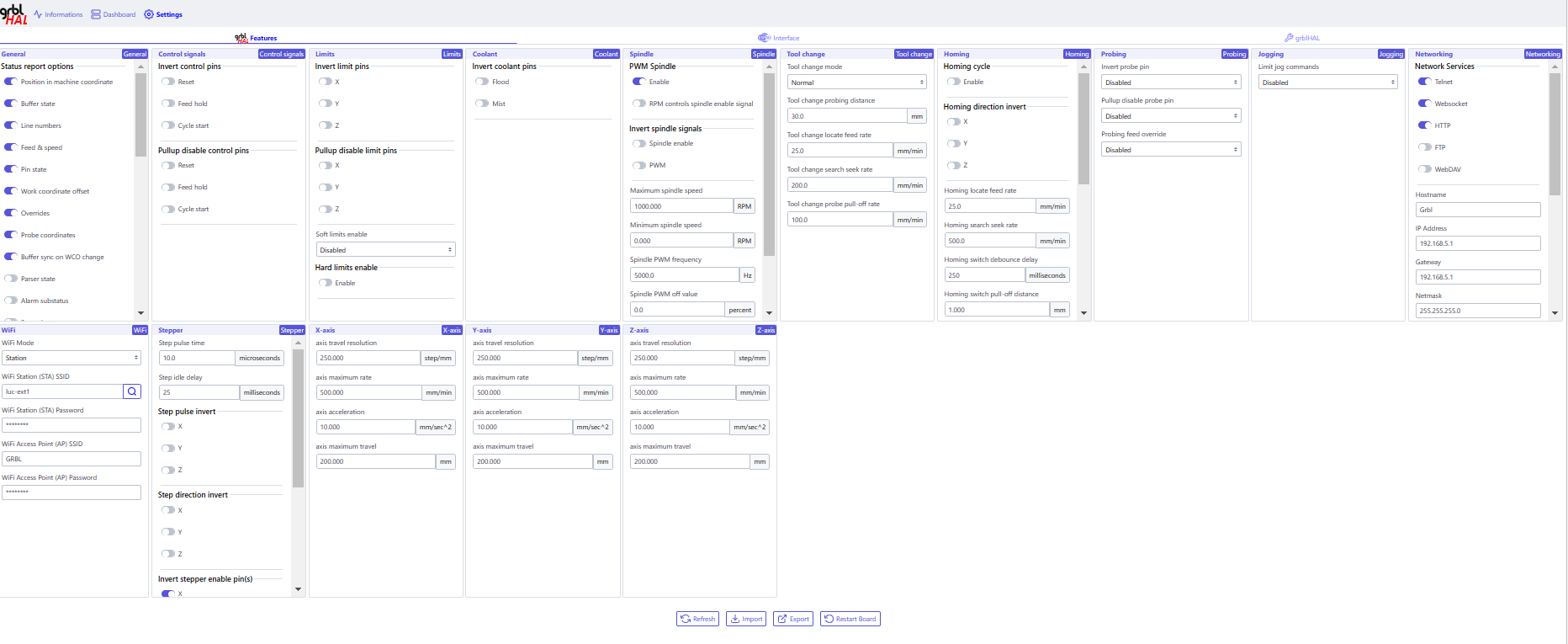
Task: Click the search icon beside WiFi Station SSID
Action: pyautogui.click(x=132, y=391)
